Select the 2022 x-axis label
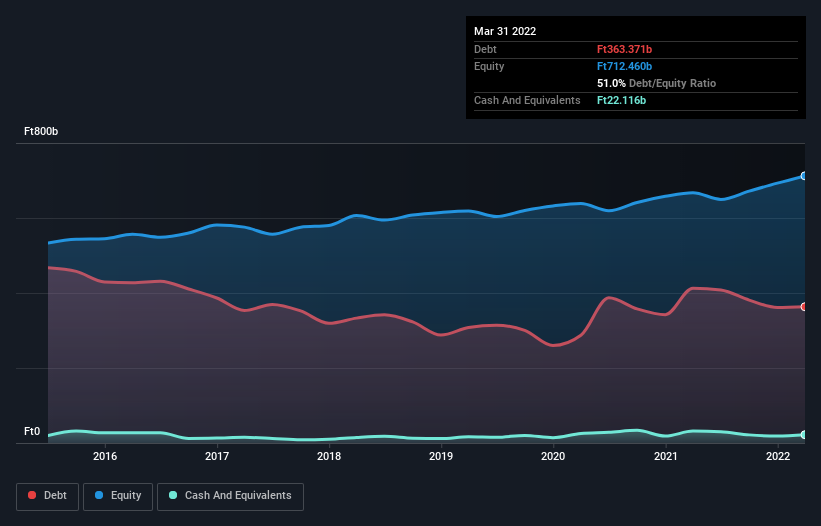The height and width of the screenshot is (526, 821). click(778, 456)
